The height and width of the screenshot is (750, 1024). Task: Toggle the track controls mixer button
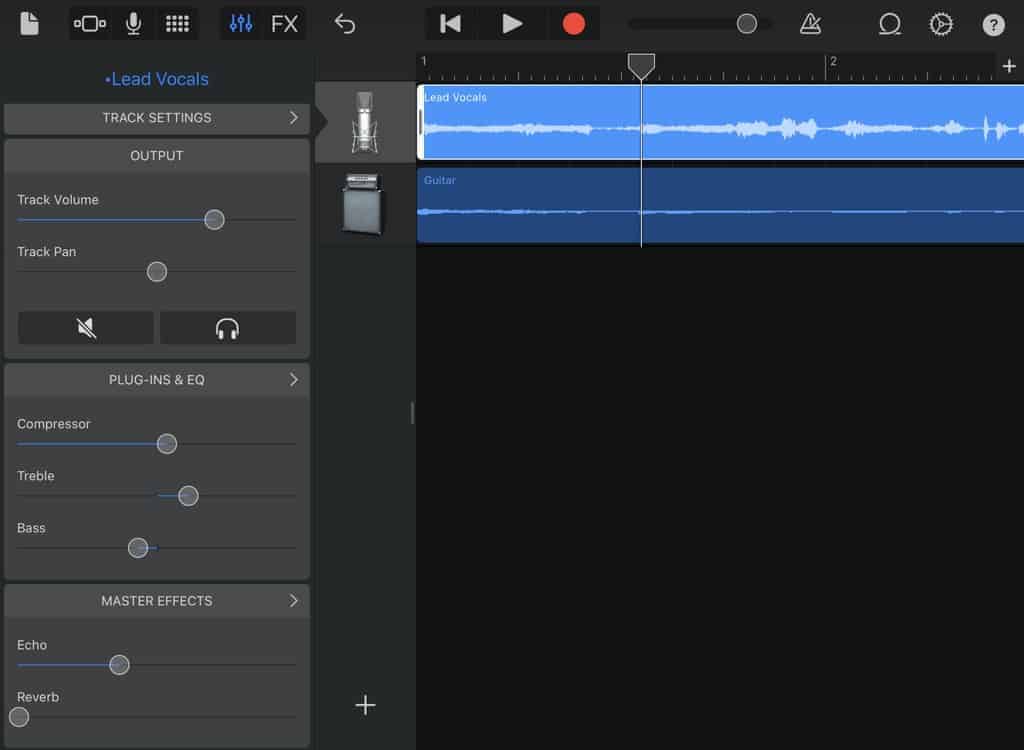pos(241,24)
